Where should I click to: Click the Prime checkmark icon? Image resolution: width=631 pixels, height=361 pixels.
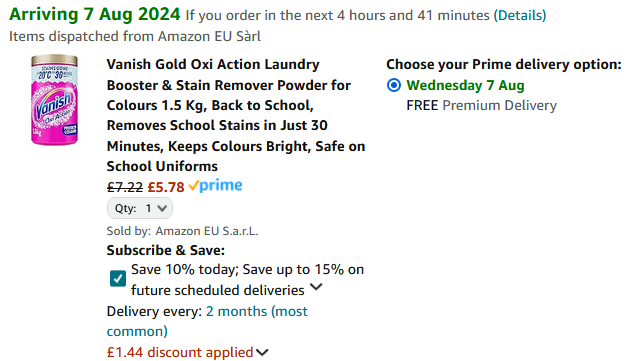pyautogui.click(x=194, y=186)
